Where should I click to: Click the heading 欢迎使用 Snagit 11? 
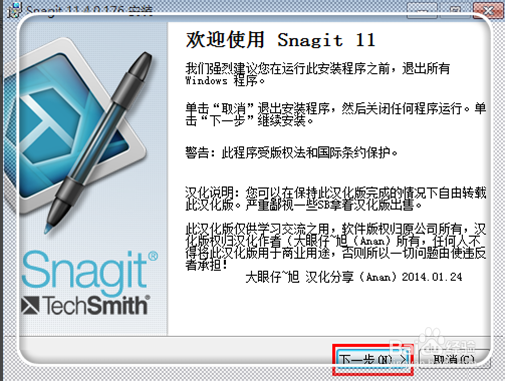click(281, 40)
